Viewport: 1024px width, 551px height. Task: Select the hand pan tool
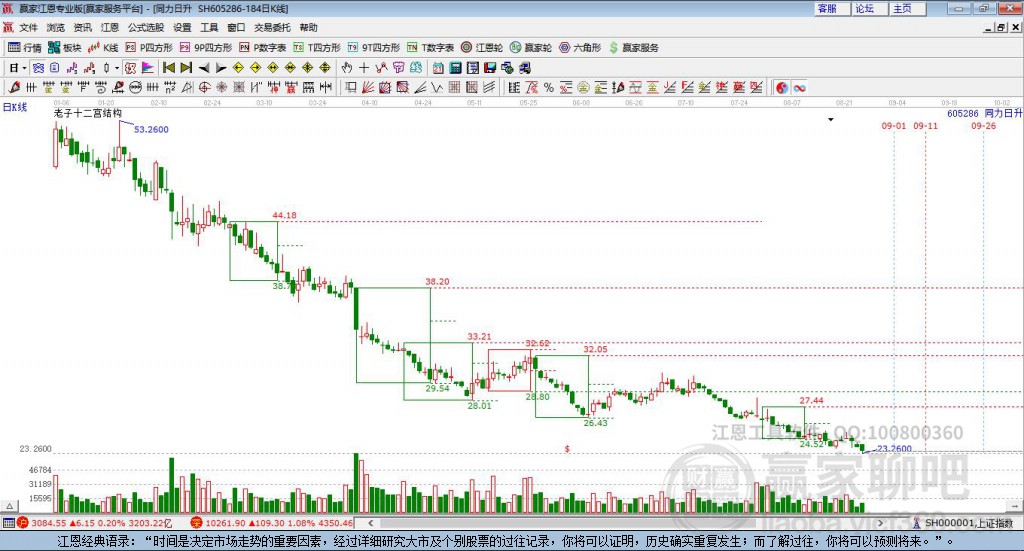pyautogui.click(x=346, y=68)
